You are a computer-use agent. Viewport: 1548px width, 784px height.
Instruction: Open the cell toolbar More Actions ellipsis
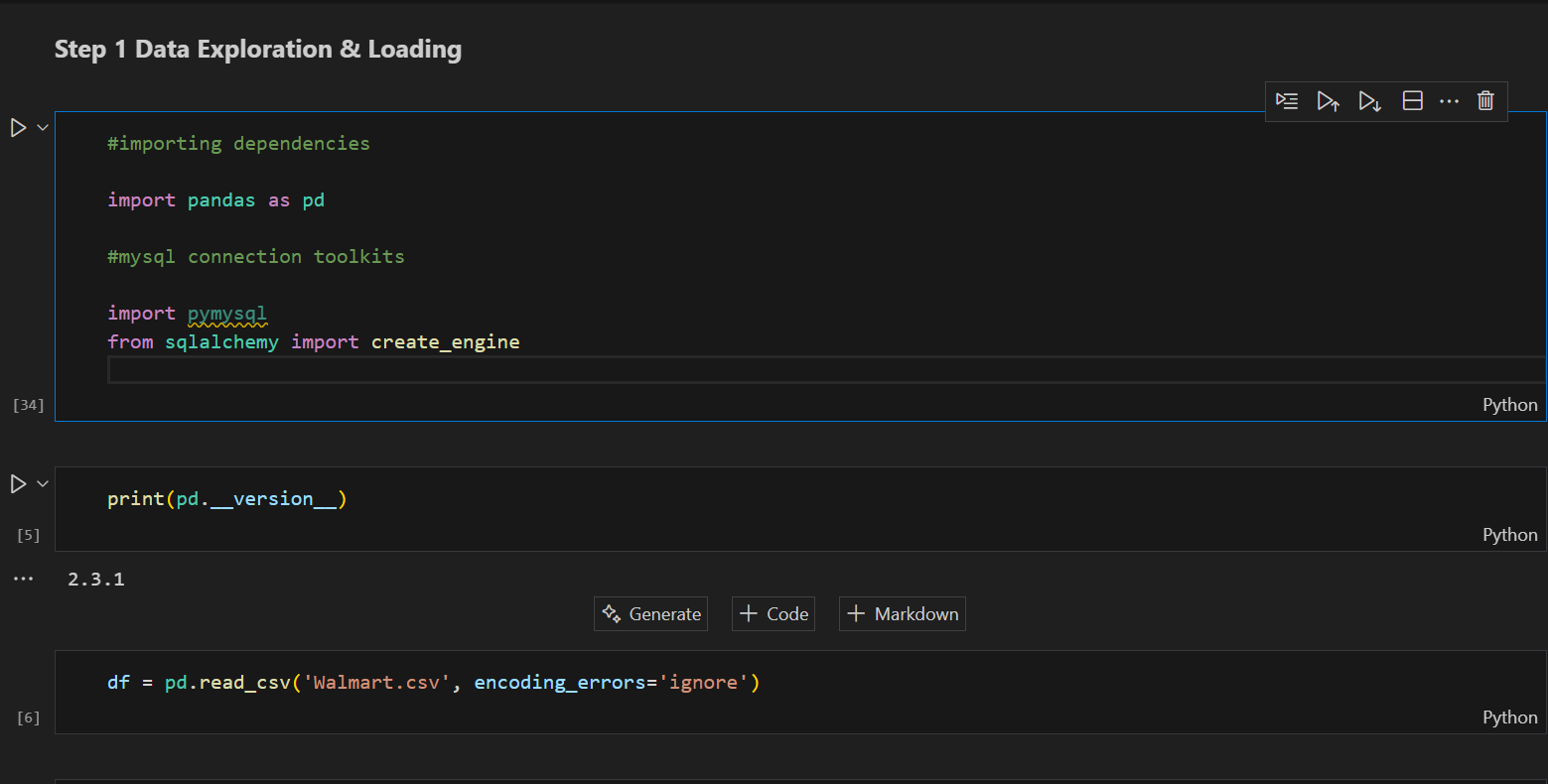[x=1449, y=101]
